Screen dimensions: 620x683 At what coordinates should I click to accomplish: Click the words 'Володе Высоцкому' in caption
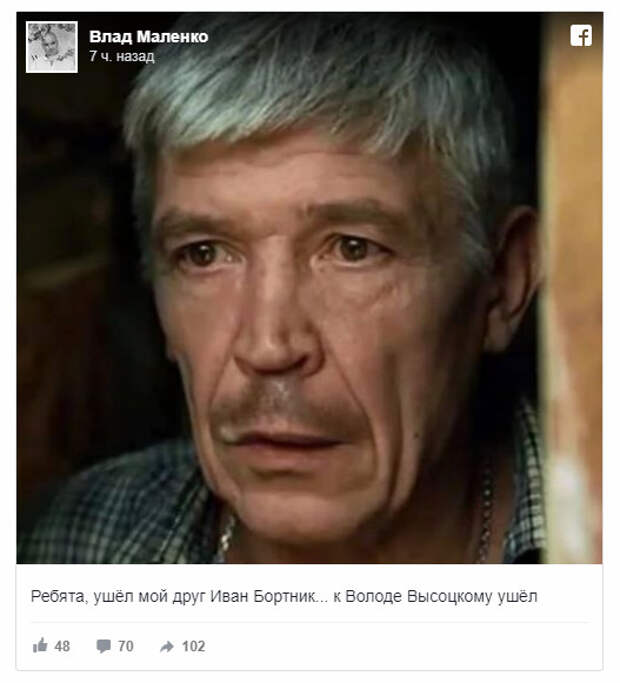point(419,596)
